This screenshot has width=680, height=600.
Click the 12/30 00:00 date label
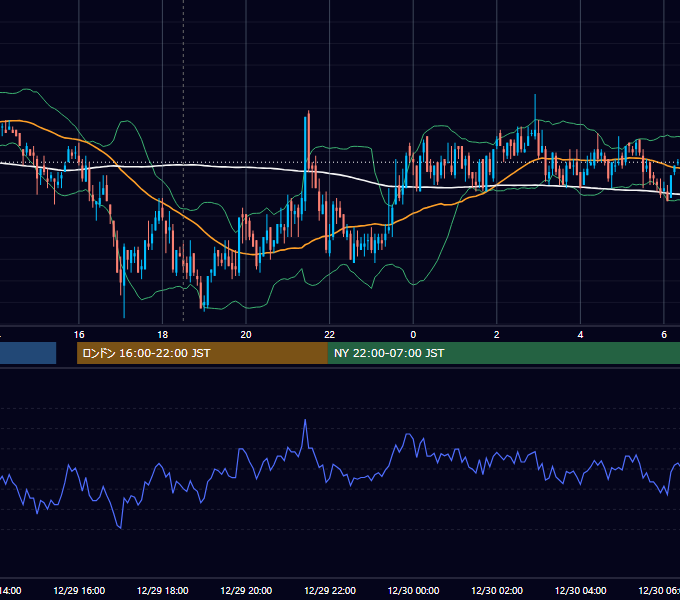point(413,591)
